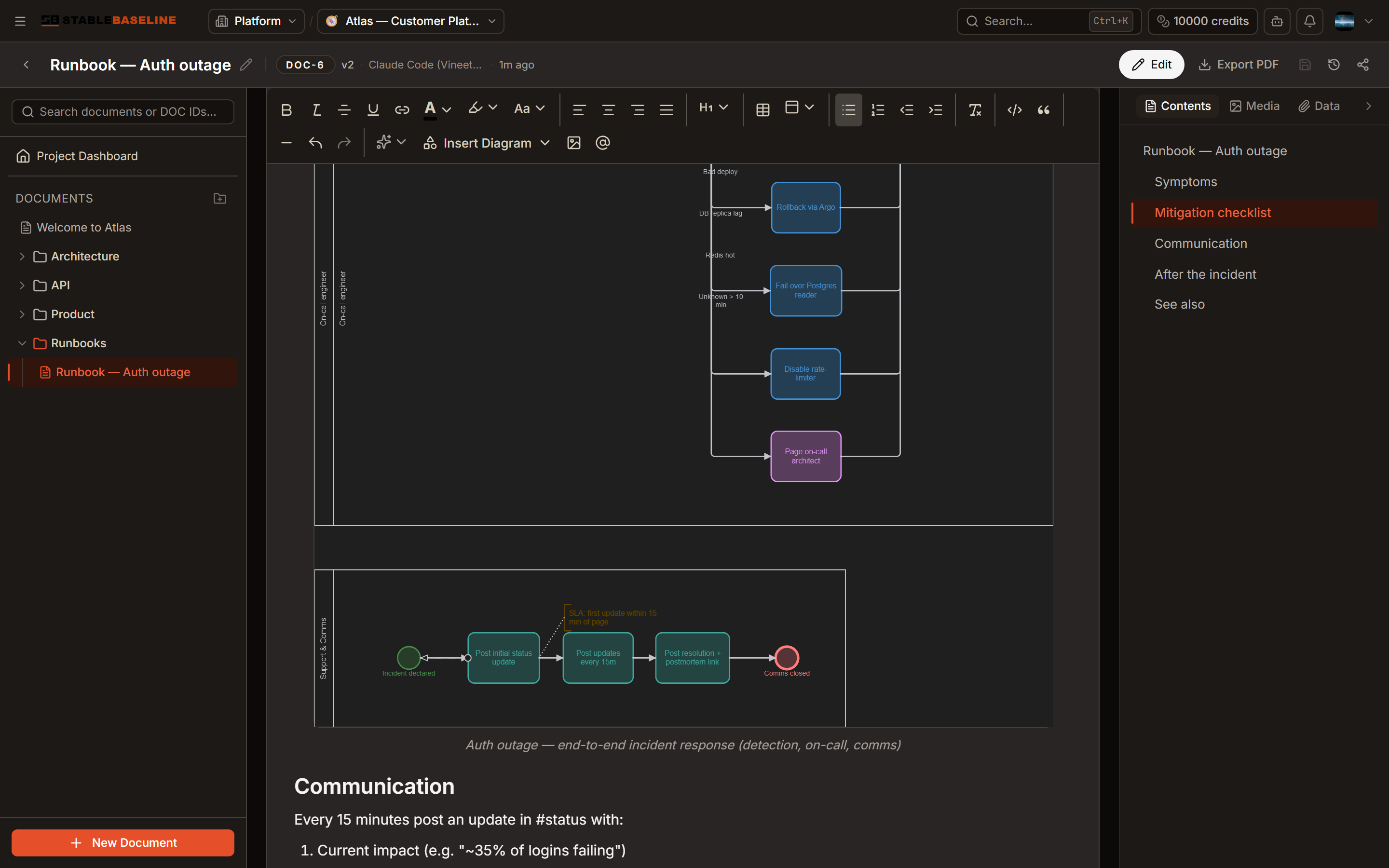Screen dimensions: 1389x868
Task: Insert a code block
Action: coord(1015,109)
